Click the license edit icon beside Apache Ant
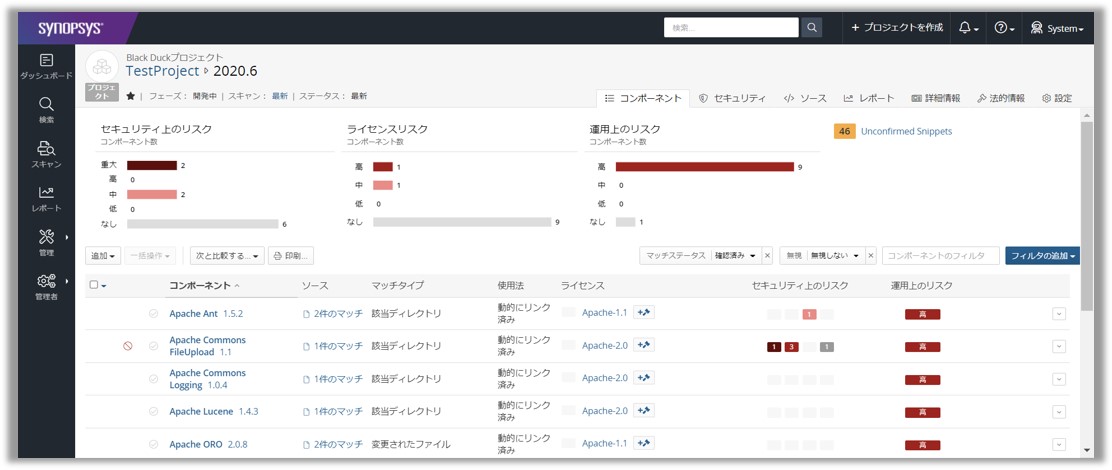The height and width of the screenshot is (470, 1112). pyautogui.click(x=644, y=313)
